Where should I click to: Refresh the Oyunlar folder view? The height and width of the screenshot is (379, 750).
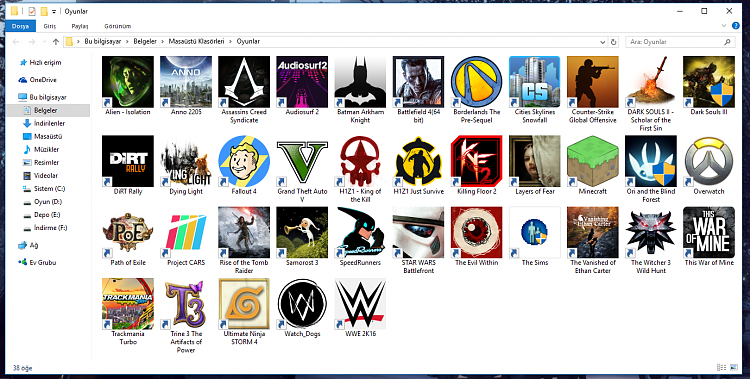click(x=614, y=42)
